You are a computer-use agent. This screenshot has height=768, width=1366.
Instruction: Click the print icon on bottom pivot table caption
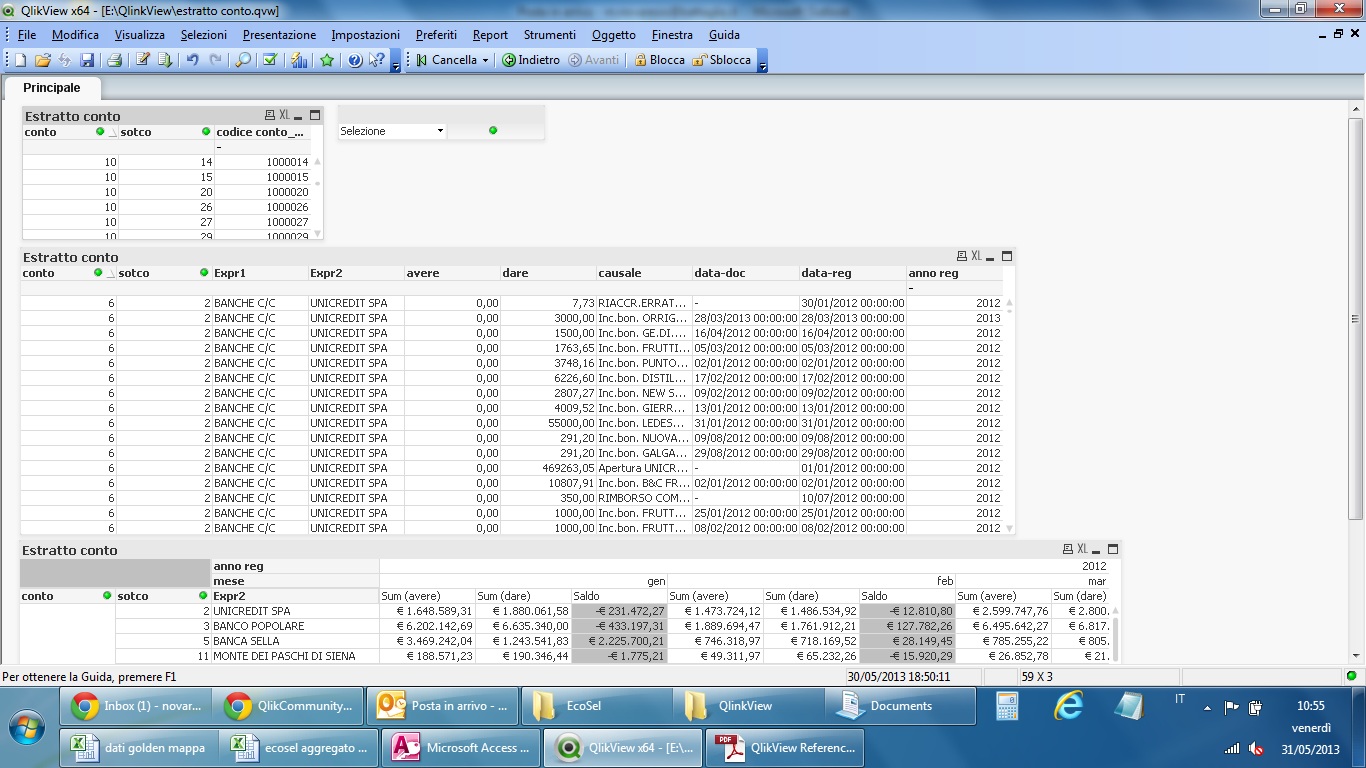click(1068, 549)
